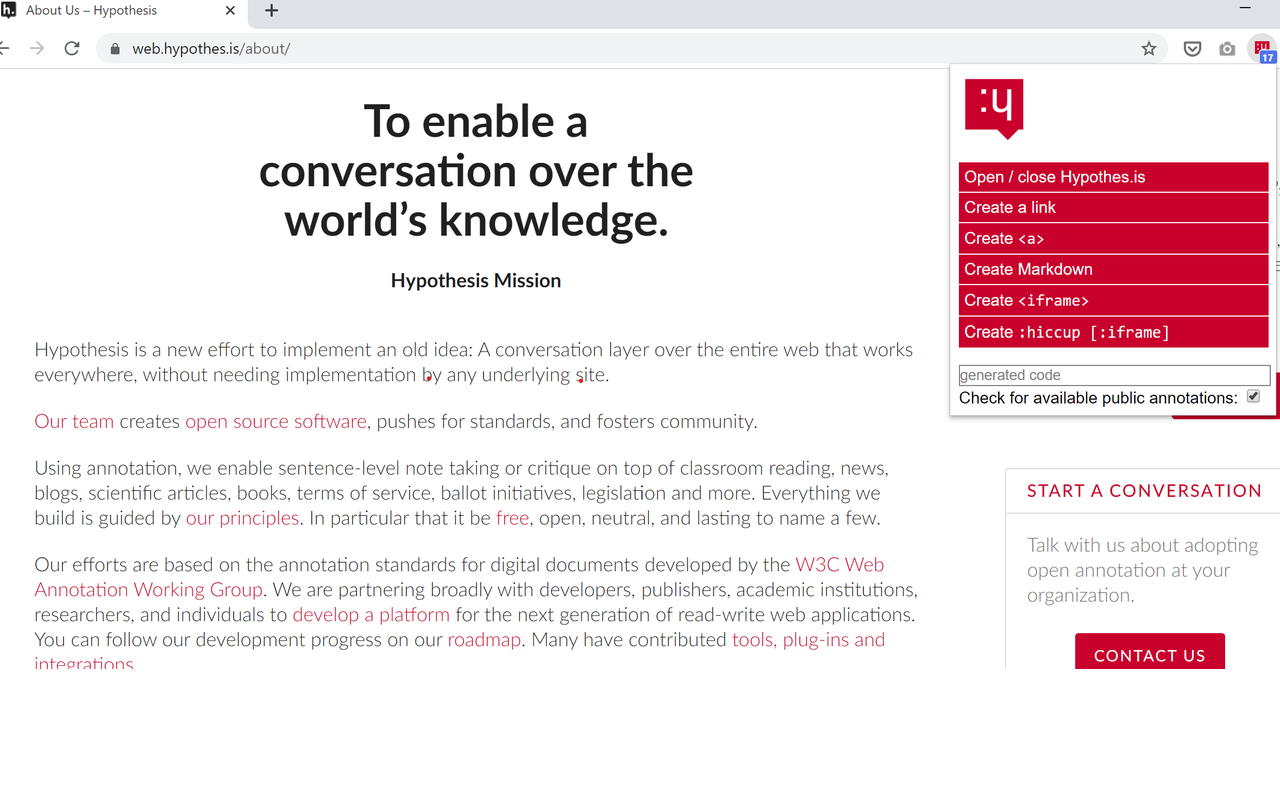Minimize the browser window
Image resolution: width=1280 pixels, height=800 pixels.
(1245, 8)
